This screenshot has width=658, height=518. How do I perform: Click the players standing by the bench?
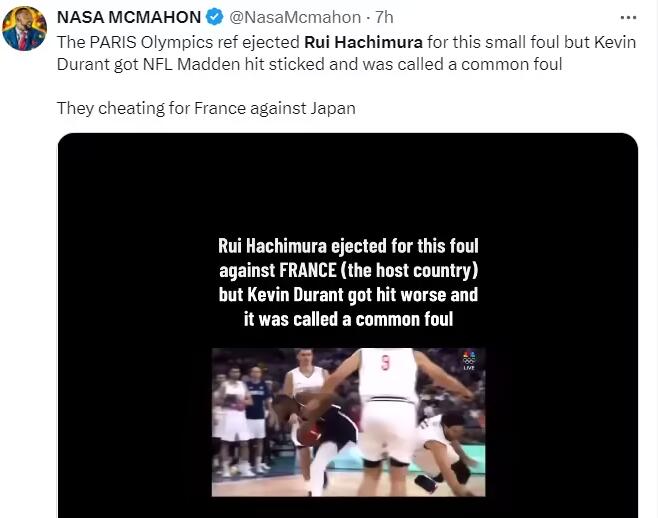(x=241, y=422)
